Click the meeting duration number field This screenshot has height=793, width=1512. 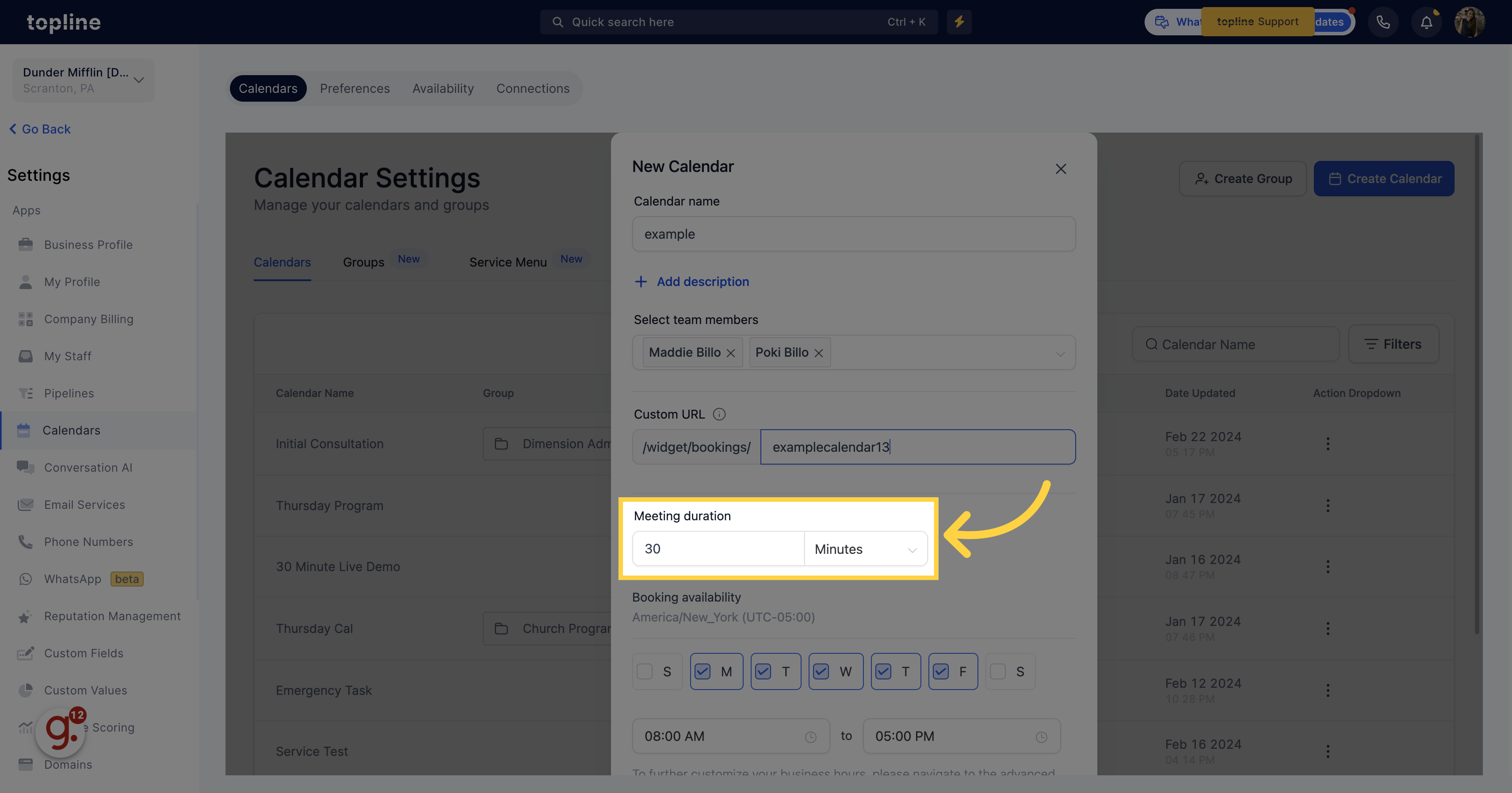coord(718,549)
